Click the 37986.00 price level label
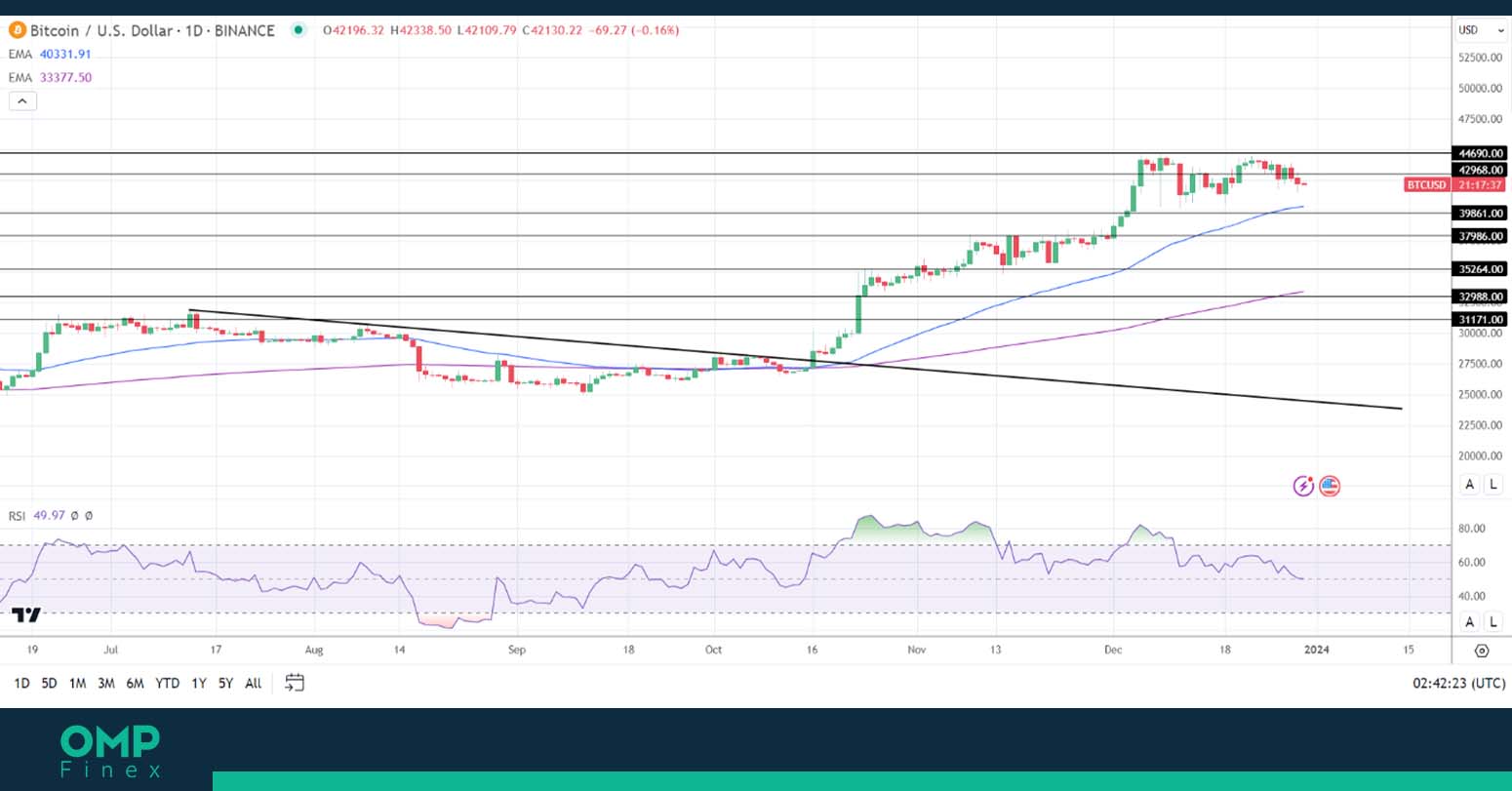 click(x=1480, y=236)
